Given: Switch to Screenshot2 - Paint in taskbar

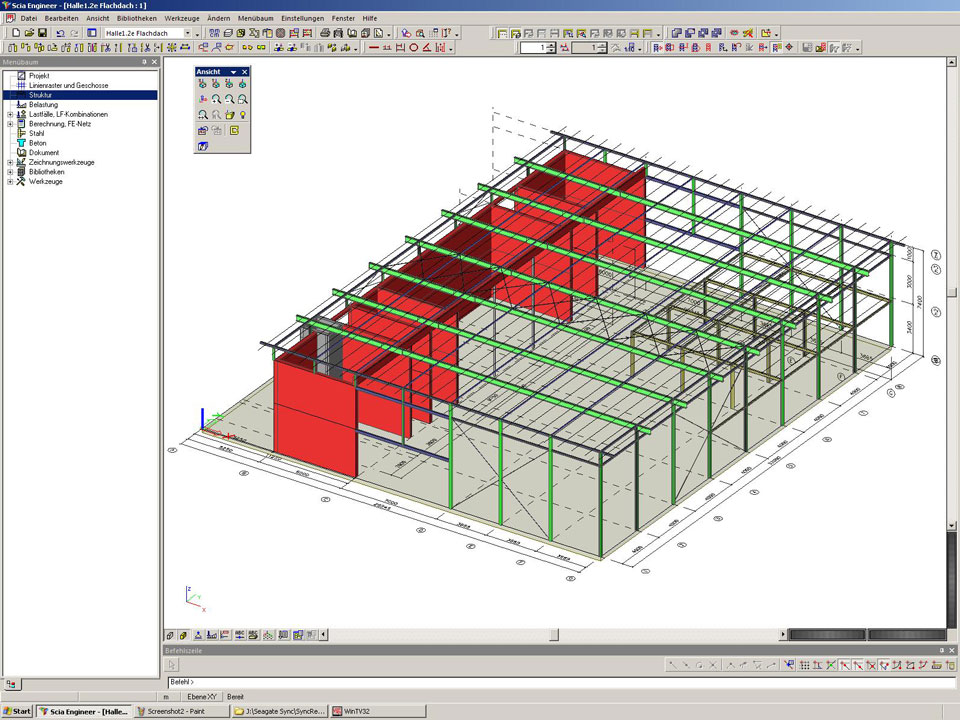Looking at the screenshot, I should coord(181,711).
